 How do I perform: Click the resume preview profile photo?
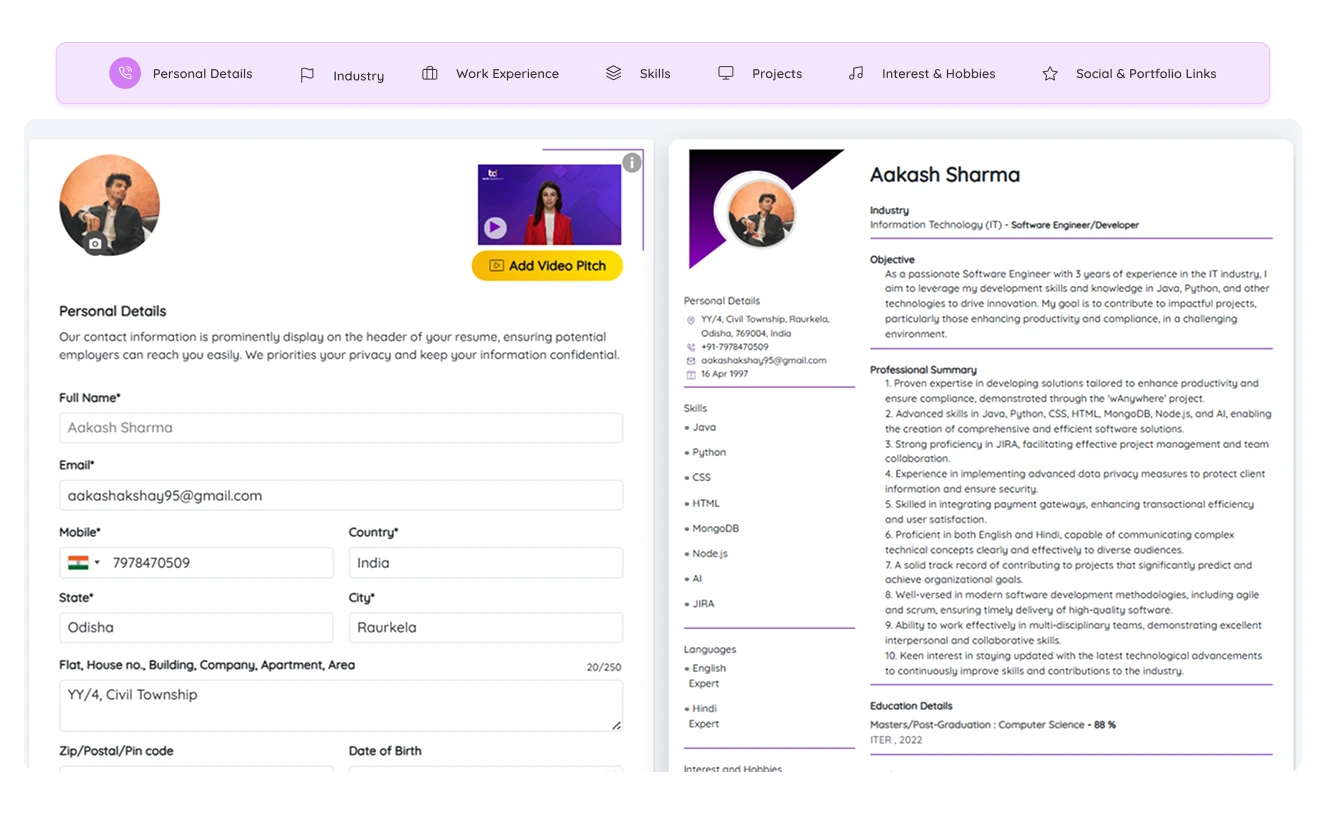(x=762, y=214)
